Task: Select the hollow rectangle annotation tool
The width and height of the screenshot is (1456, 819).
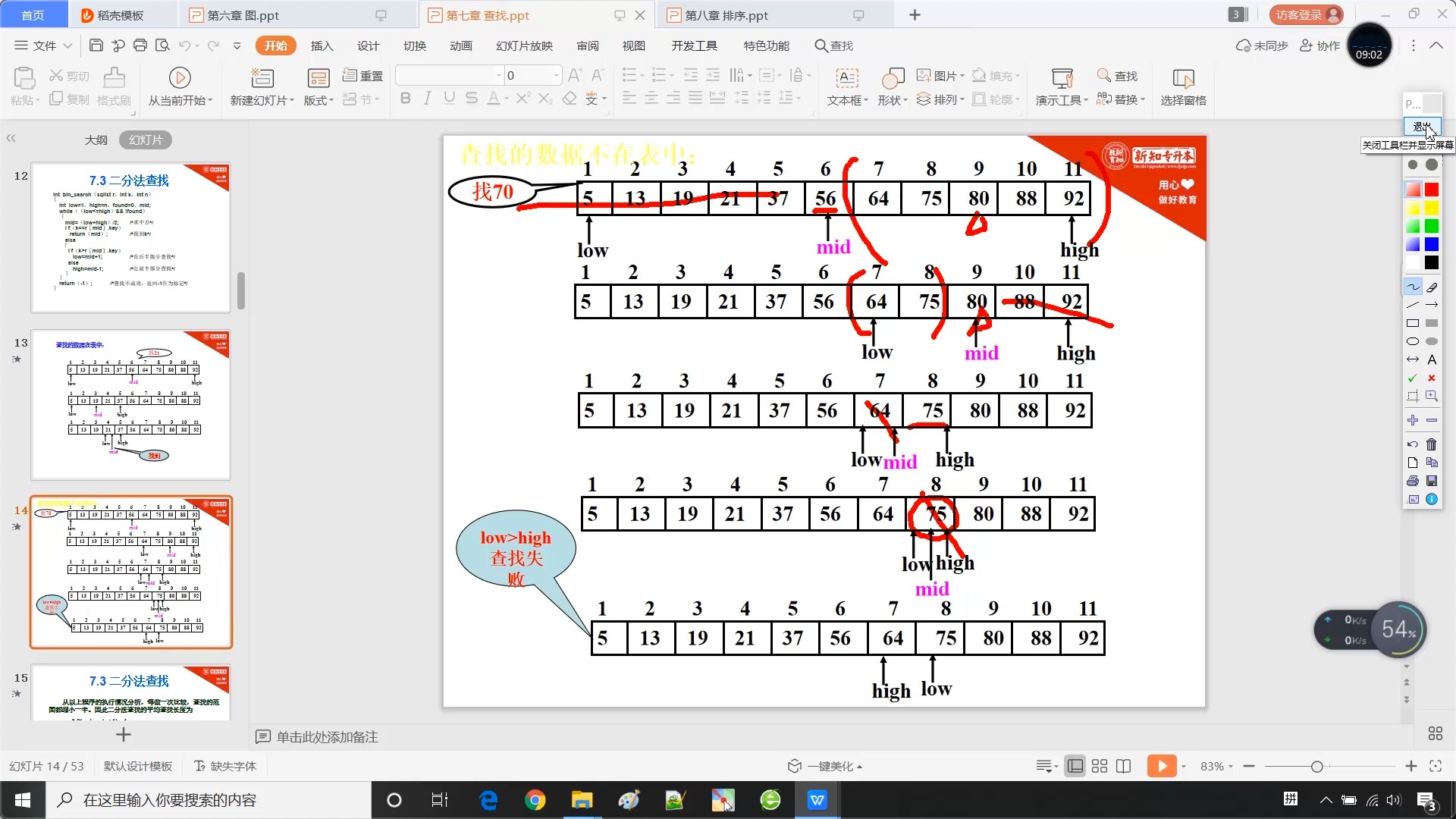Action: (x=1413, y=323)
